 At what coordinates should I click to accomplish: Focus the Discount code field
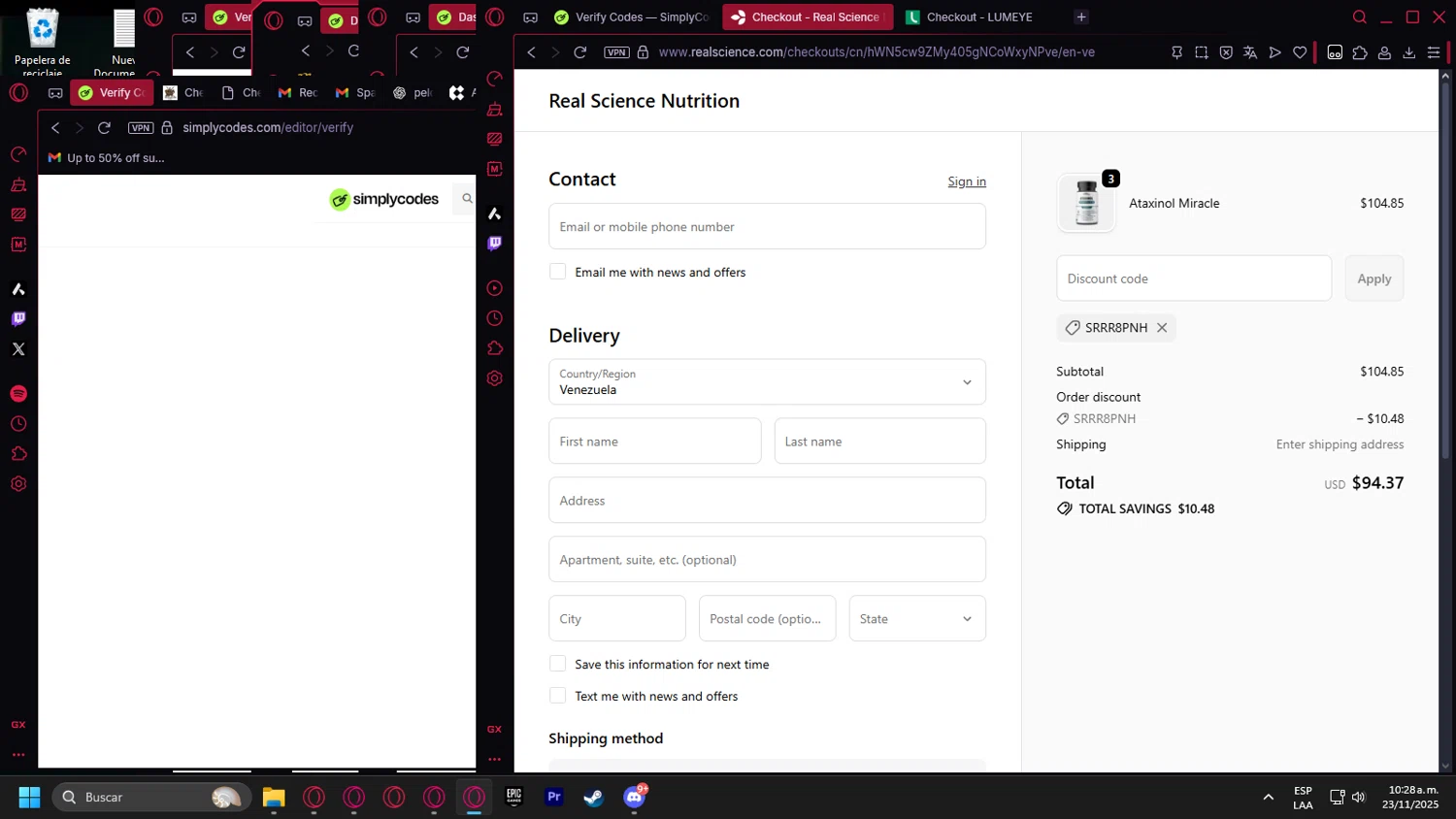[1194, 278]
